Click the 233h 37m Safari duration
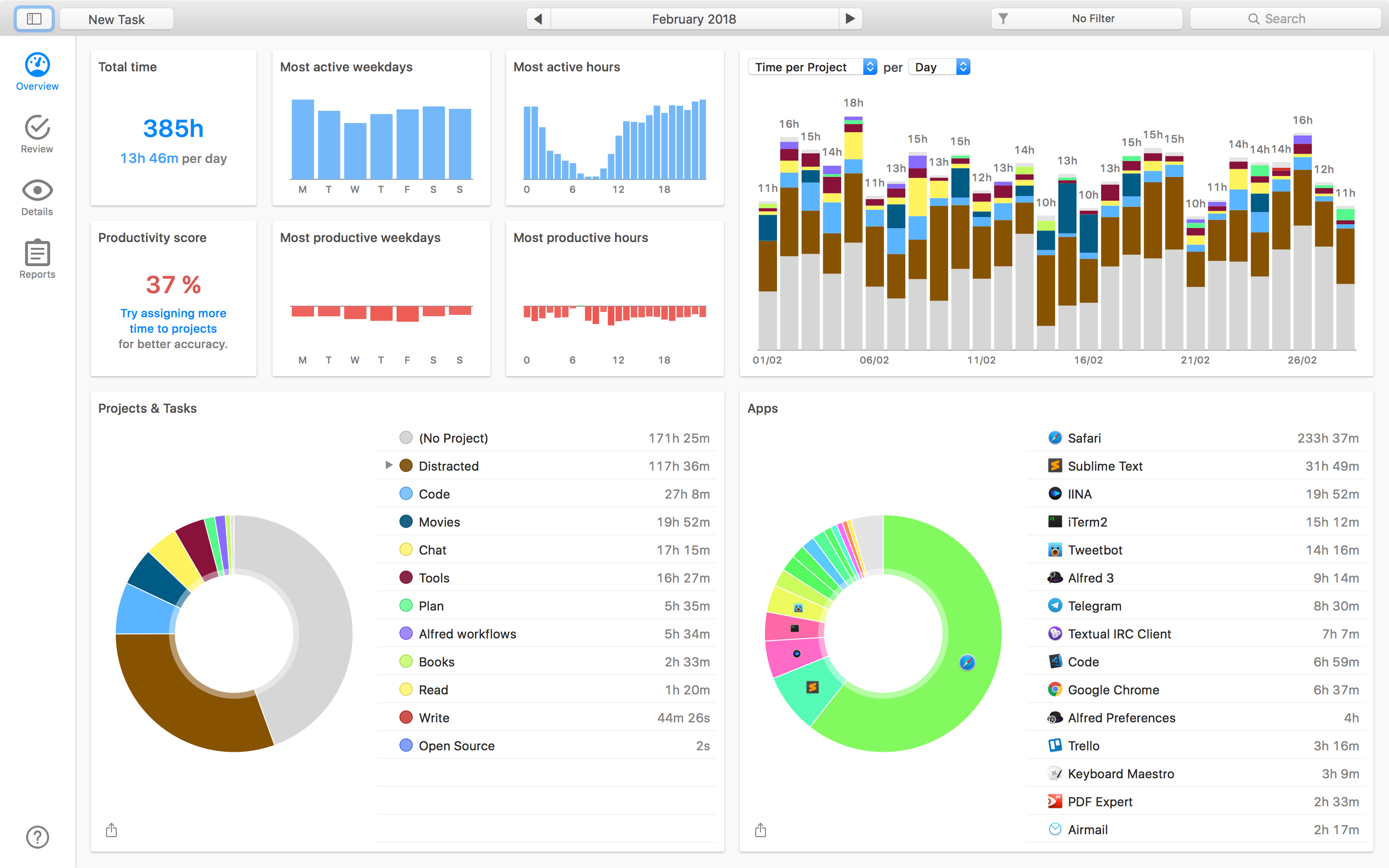This screenshot has height=868, width=1389. [x=1328, y=438]
